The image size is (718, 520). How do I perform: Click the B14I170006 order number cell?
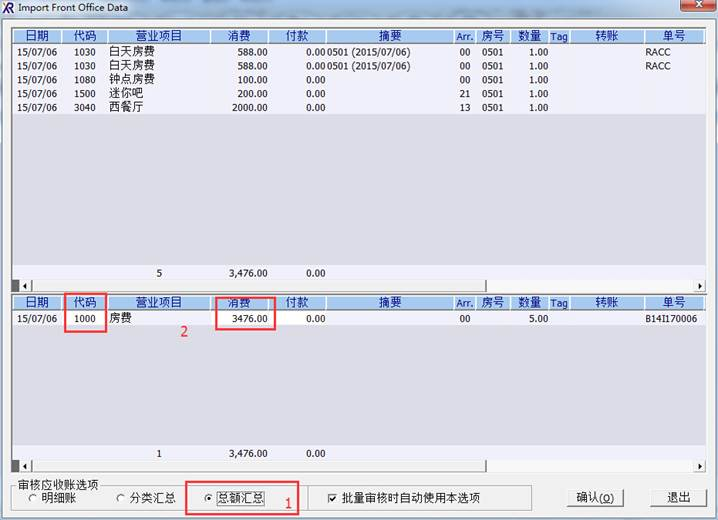674,319
